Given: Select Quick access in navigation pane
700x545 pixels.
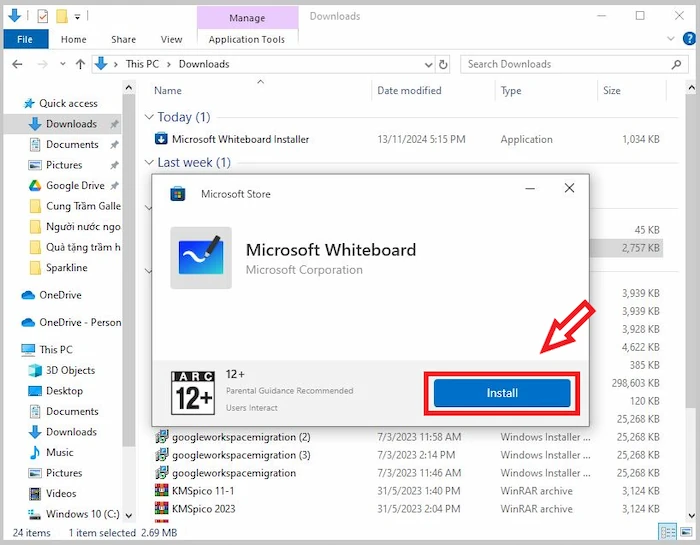Looking at the screenshot, I should [x=68, y=104].
